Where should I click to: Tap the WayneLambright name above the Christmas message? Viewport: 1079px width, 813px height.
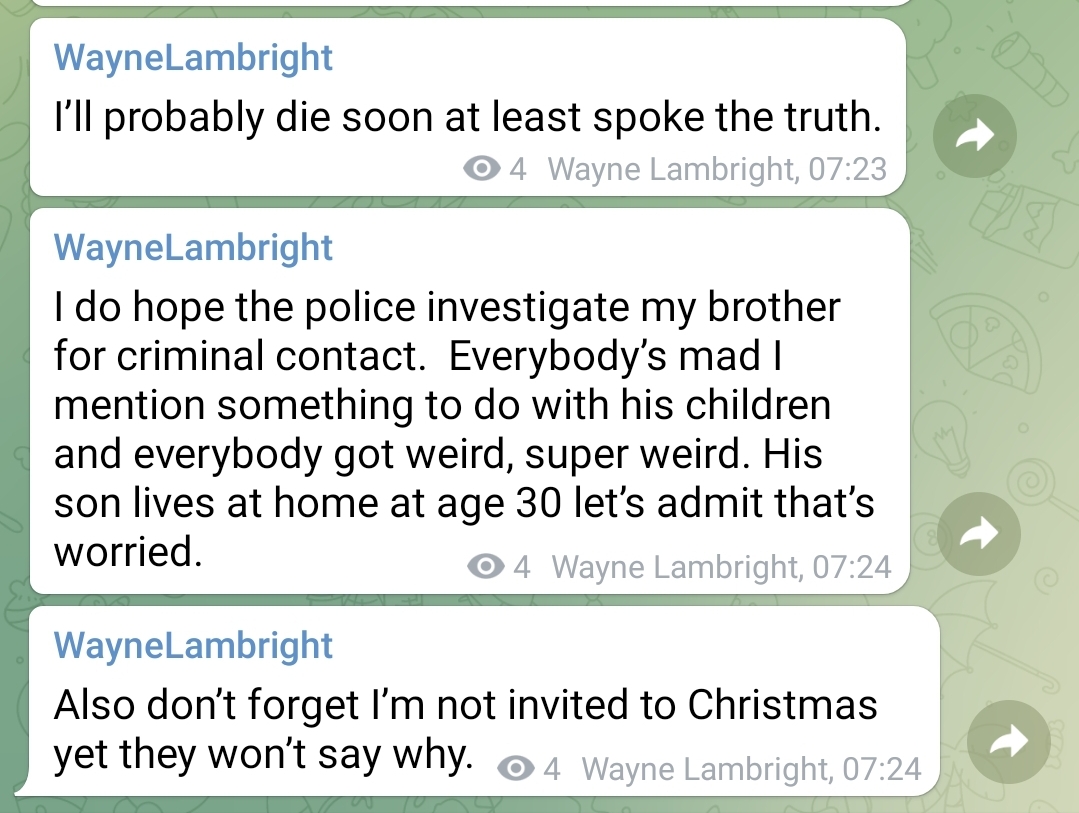[193, 645]
